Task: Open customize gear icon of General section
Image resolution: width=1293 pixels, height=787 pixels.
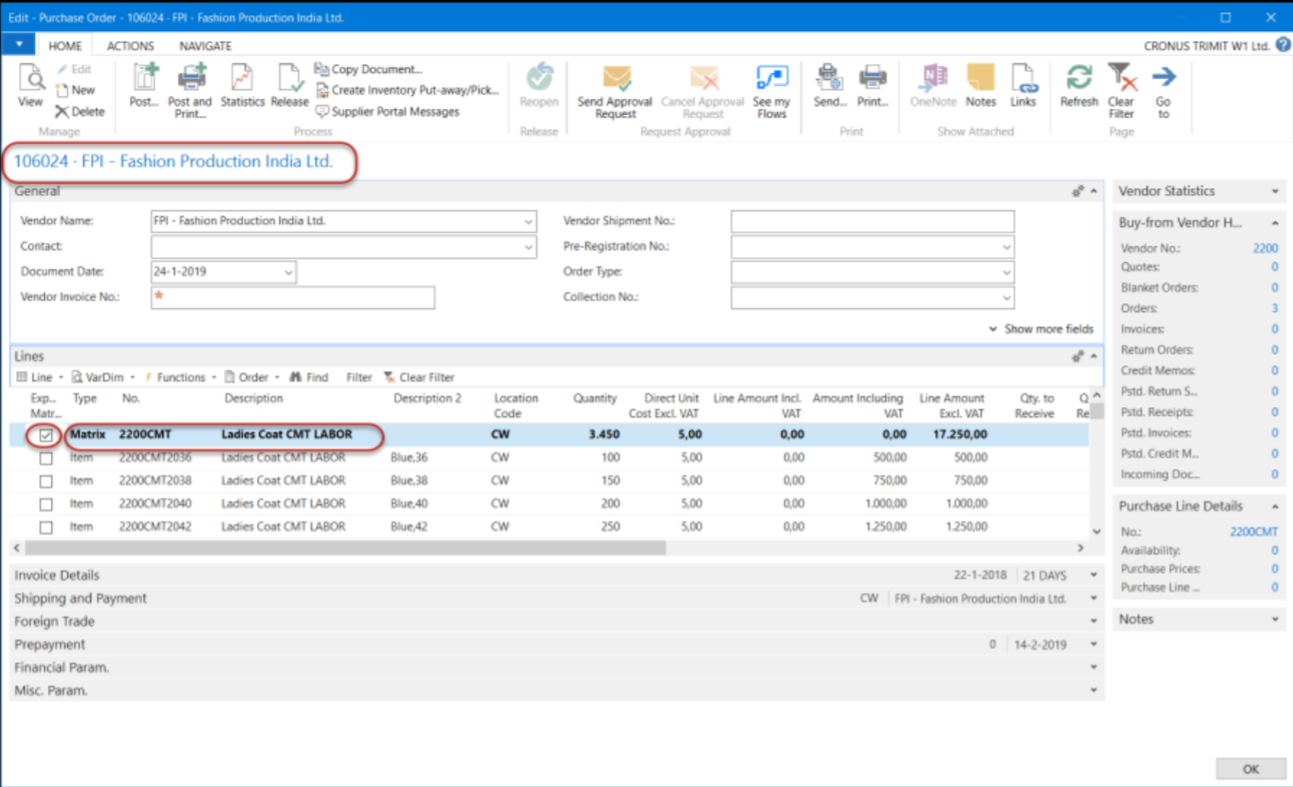Action: pos(1078,191)
